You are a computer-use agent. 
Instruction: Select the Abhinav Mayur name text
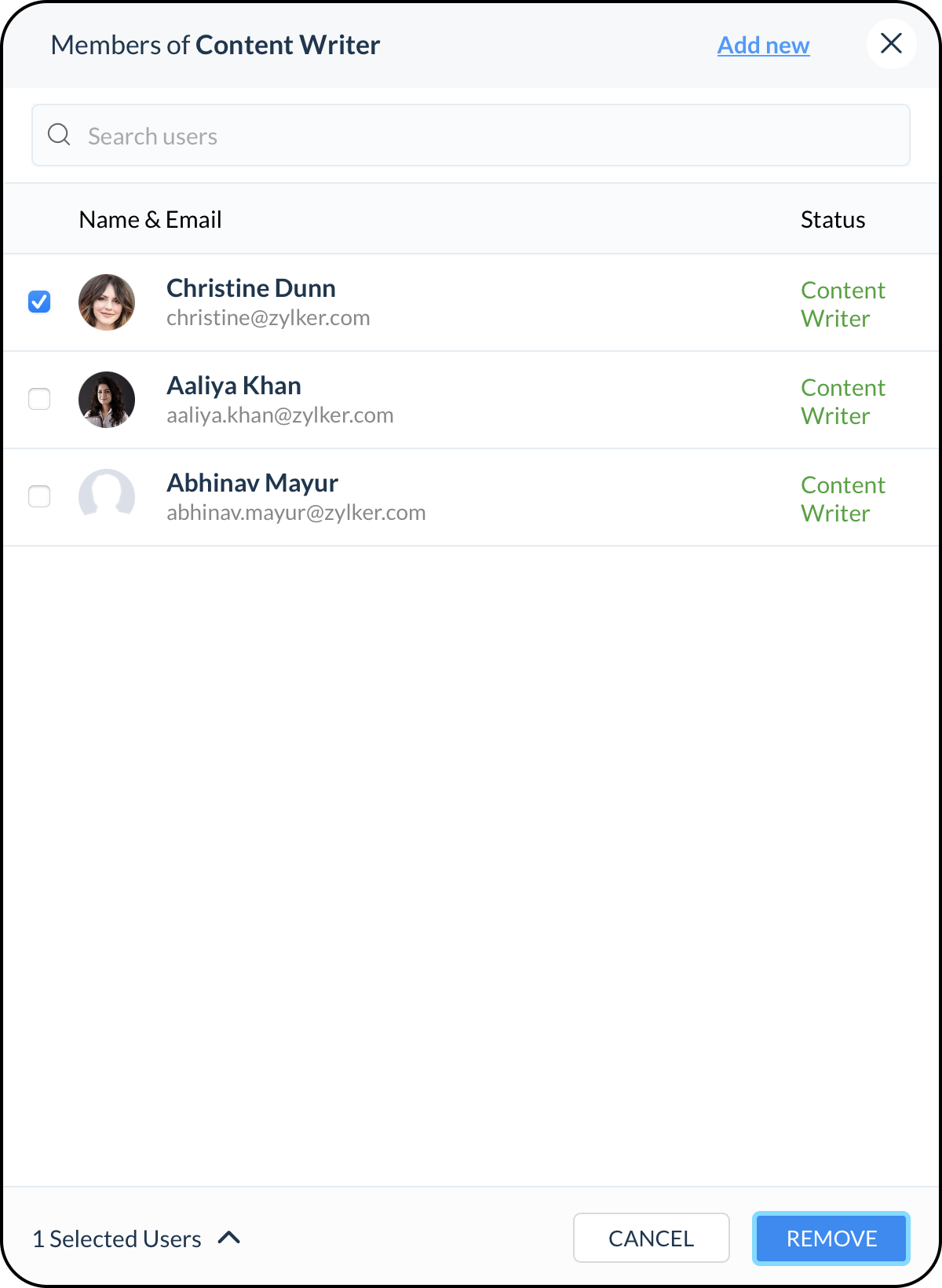253,483
